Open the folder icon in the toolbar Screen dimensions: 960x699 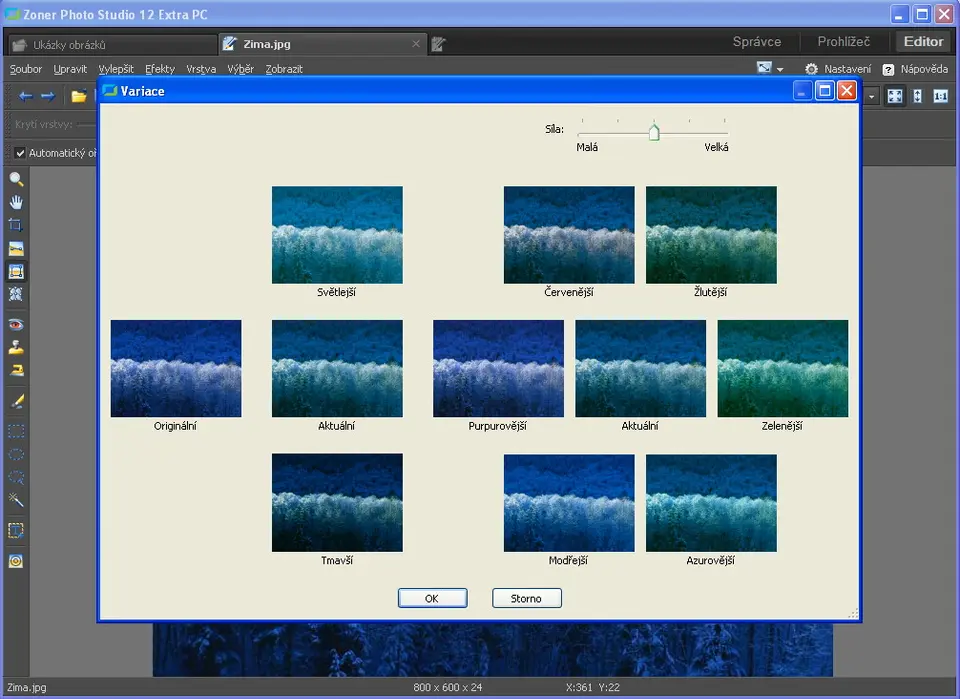(78, 96)
